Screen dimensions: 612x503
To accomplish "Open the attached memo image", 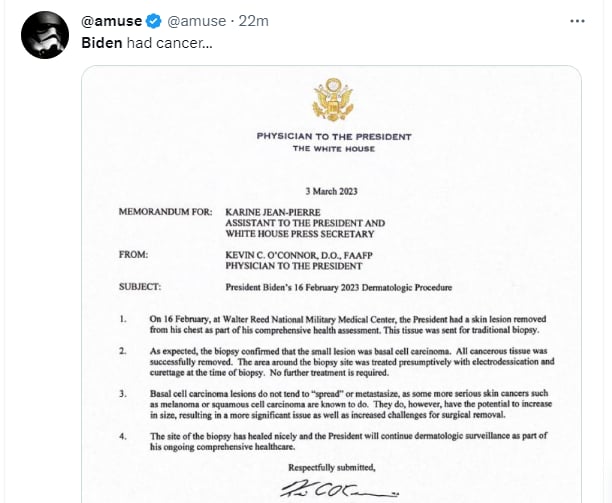I will click(x=331, y=284).
